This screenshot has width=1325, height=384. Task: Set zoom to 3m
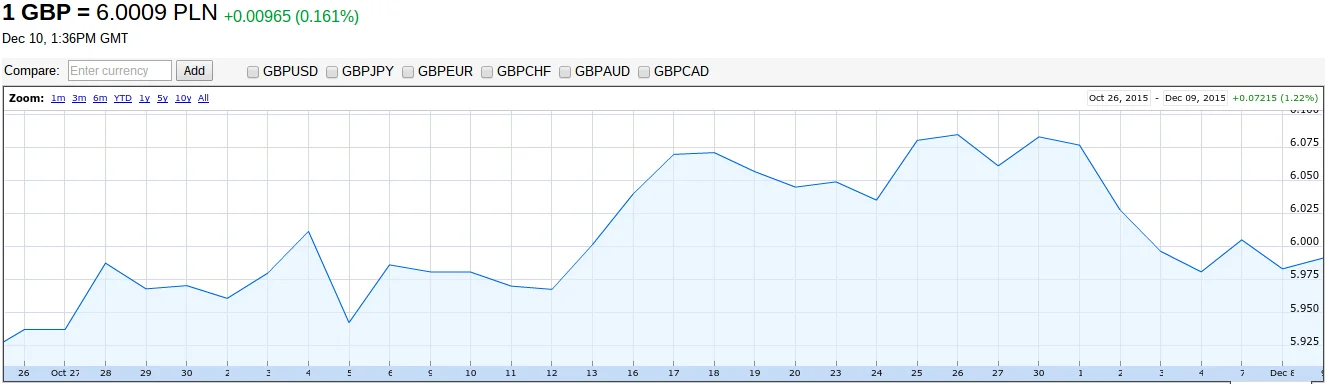tap(79, 99)
